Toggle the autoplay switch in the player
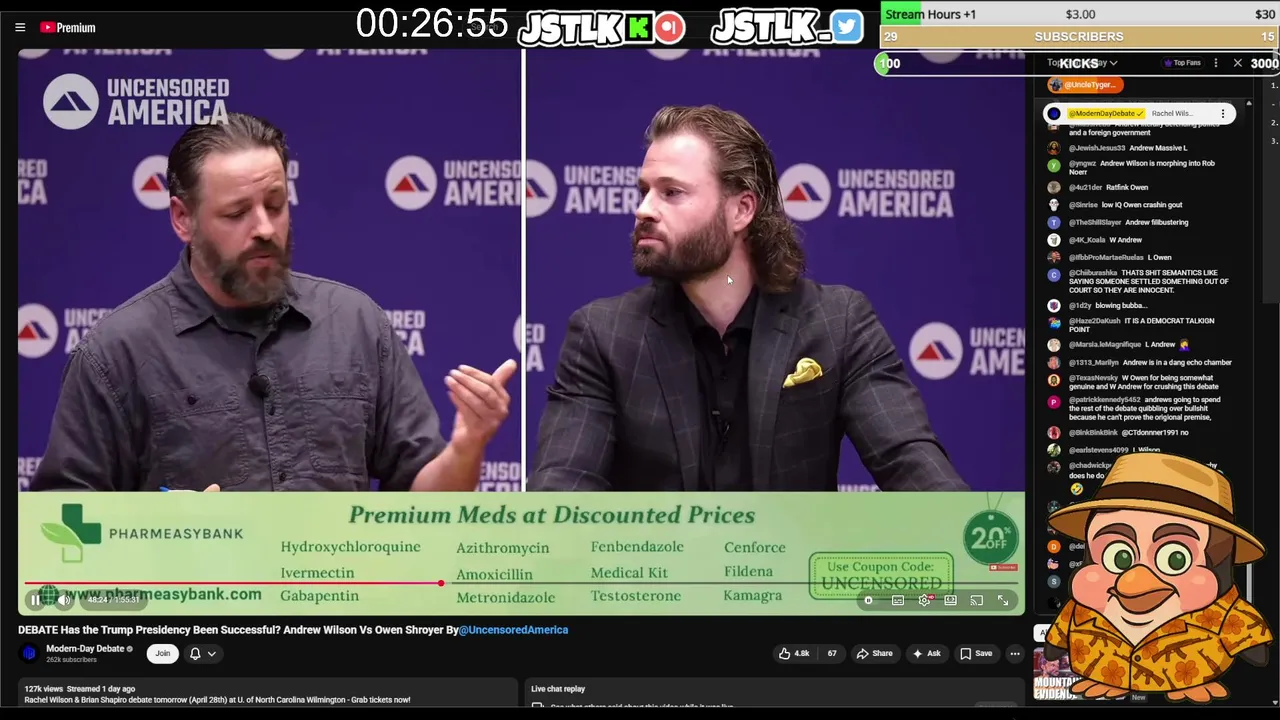Image resolution: width=1280 pixels, height=720 pixels. 868,600
